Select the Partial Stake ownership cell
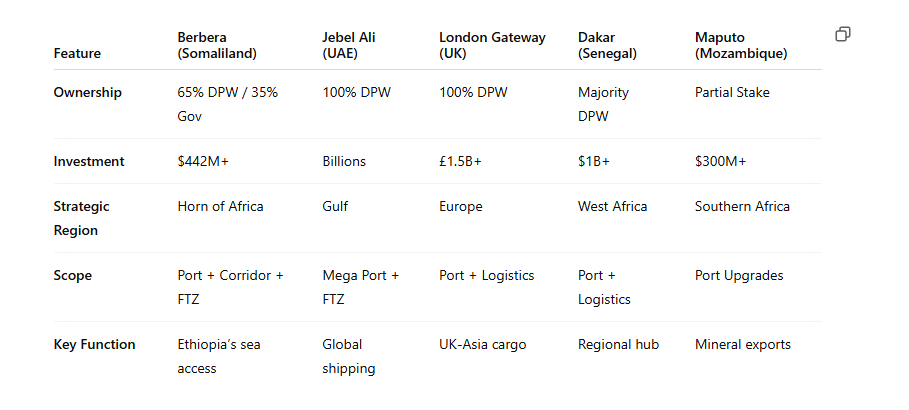 tap(732, 92)
